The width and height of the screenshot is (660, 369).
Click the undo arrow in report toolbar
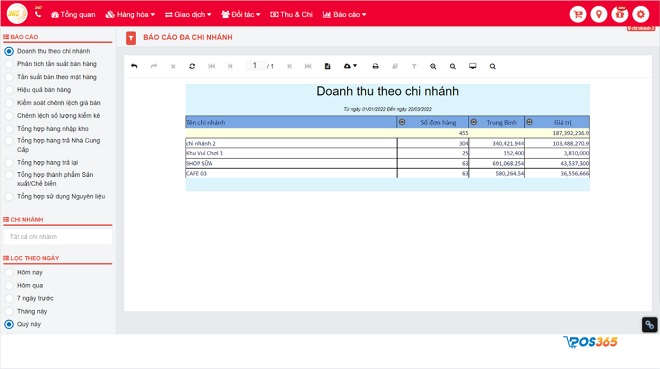click(134, 66)
